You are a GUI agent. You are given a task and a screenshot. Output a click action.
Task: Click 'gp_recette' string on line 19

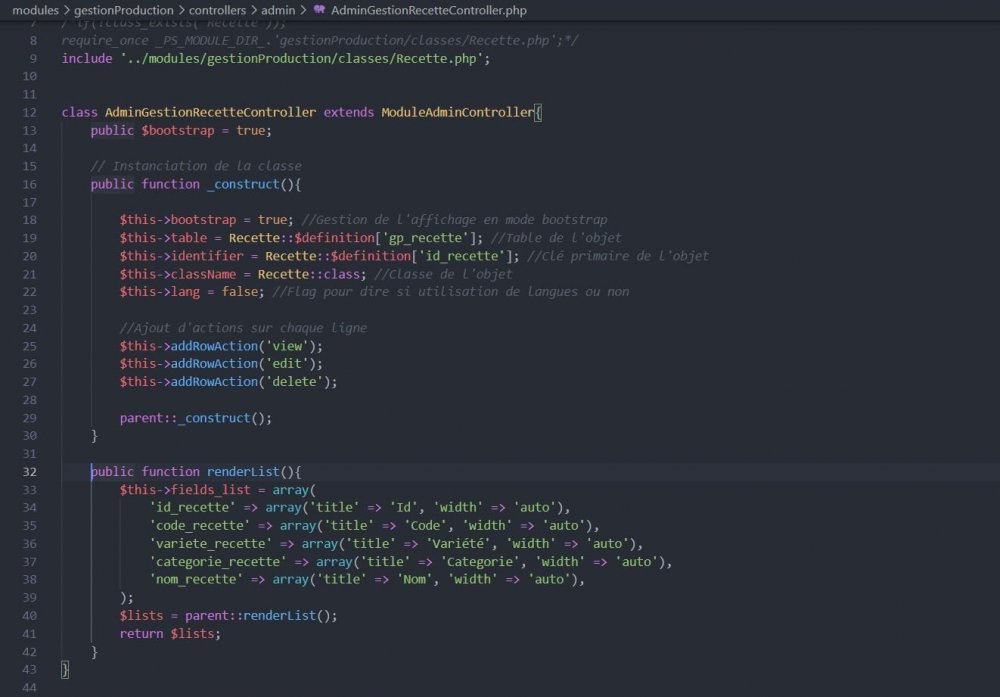tap(425, 238)
